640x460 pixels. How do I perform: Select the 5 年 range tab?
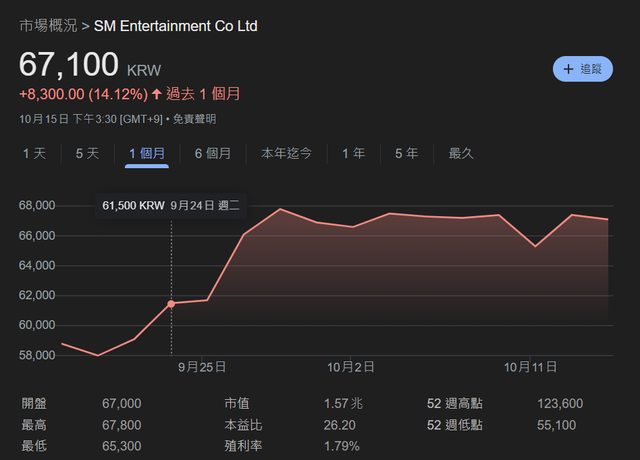pyautogui.click(x=407, y=153)
